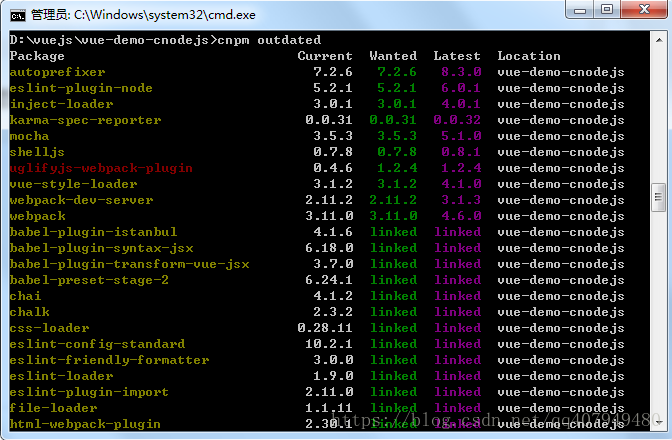This screenshot has width=672, height=440.
Task: Click webpack-dev-server latest version 3.1.3
Action: (x=461, y=200)
